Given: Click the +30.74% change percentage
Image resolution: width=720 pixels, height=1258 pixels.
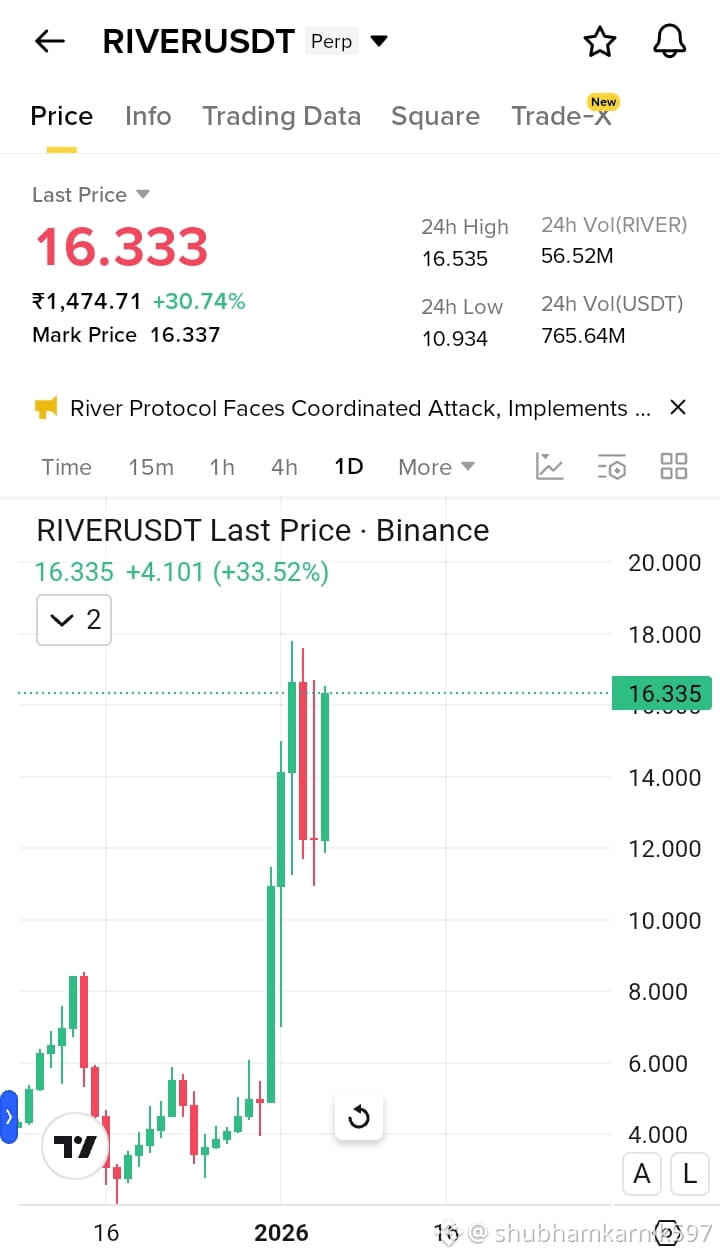Looking at the screenshot, I should pyautogui.click(x=199, y=301).
